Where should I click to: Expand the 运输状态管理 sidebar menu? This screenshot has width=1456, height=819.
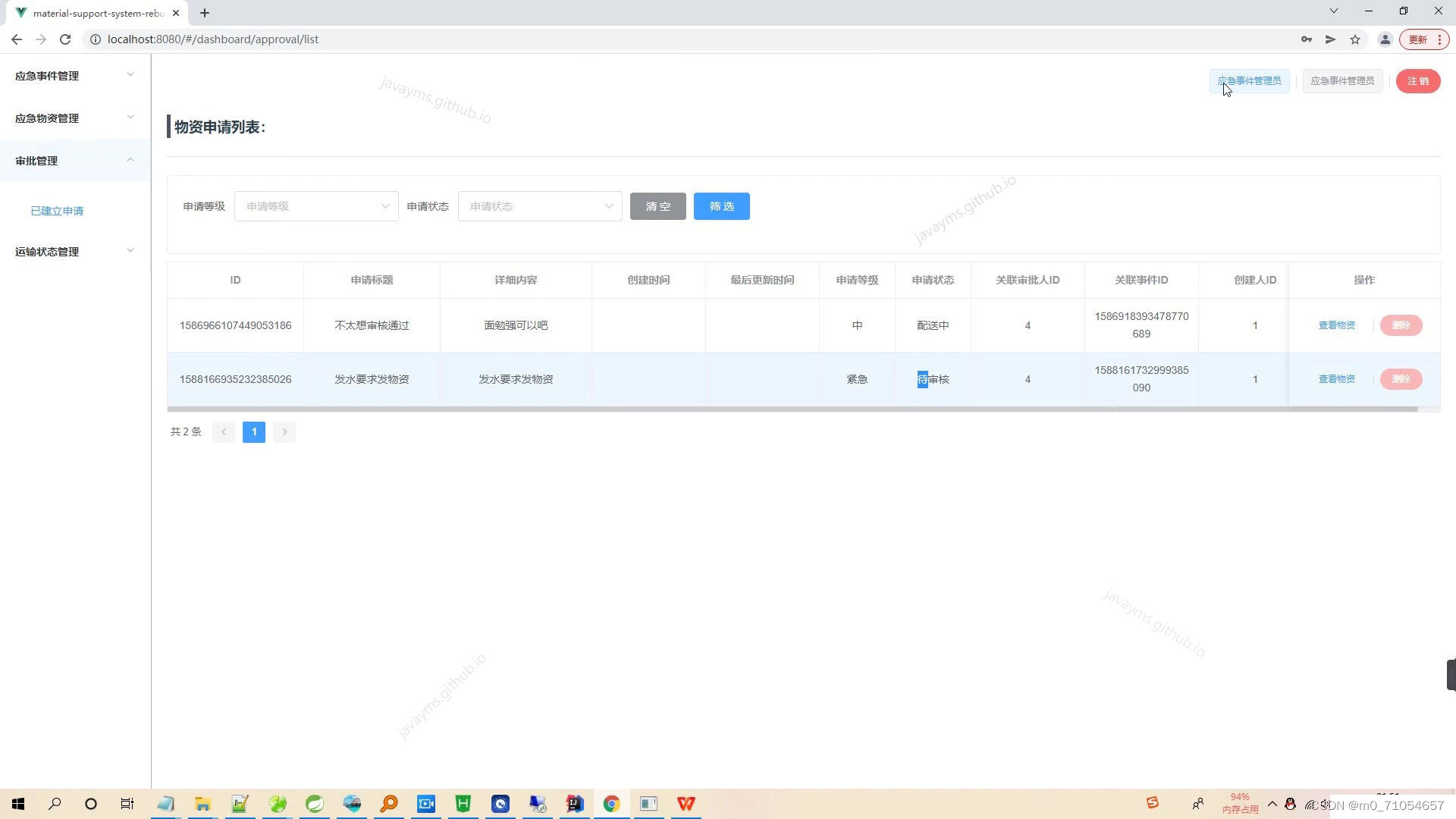click(x=75, y=252)
